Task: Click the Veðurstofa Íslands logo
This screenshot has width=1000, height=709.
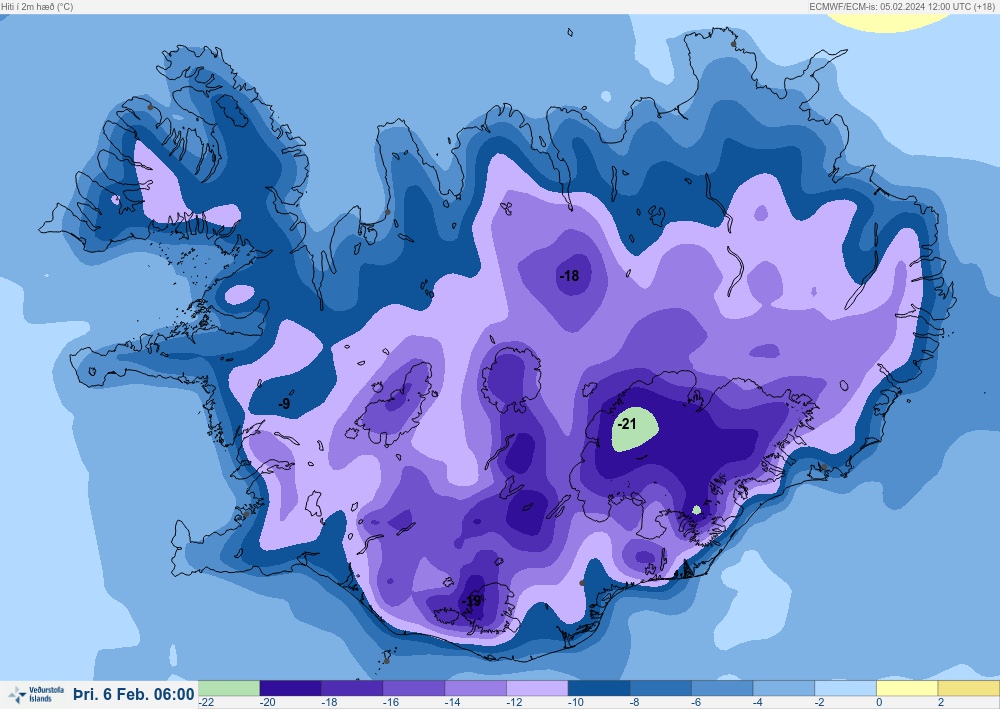Action: [x=37, y=694]
